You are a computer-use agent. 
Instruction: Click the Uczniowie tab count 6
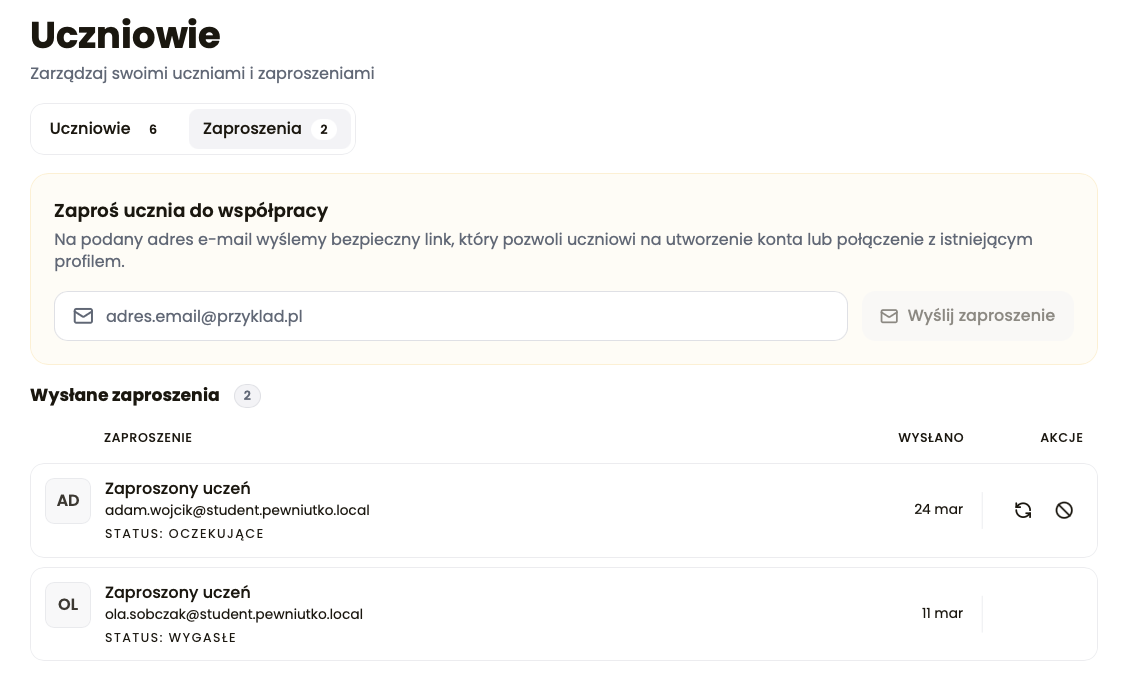tap(153, 129)
